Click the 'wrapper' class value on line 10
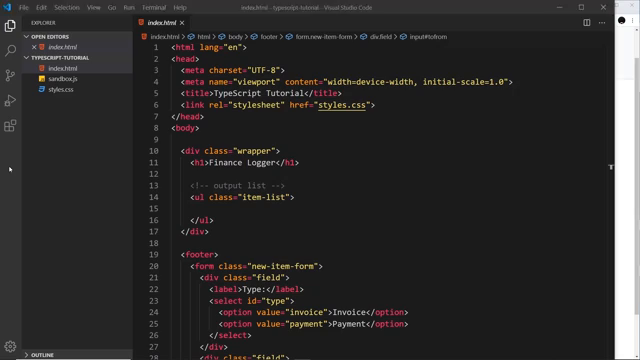The height and width of the screenshot is (360, 640). 256,151
